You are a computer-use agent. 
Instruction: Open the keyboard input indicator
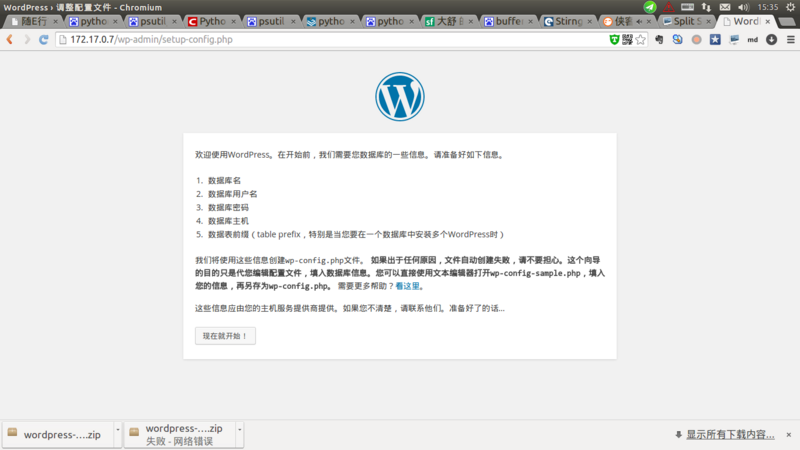[687, 7]
